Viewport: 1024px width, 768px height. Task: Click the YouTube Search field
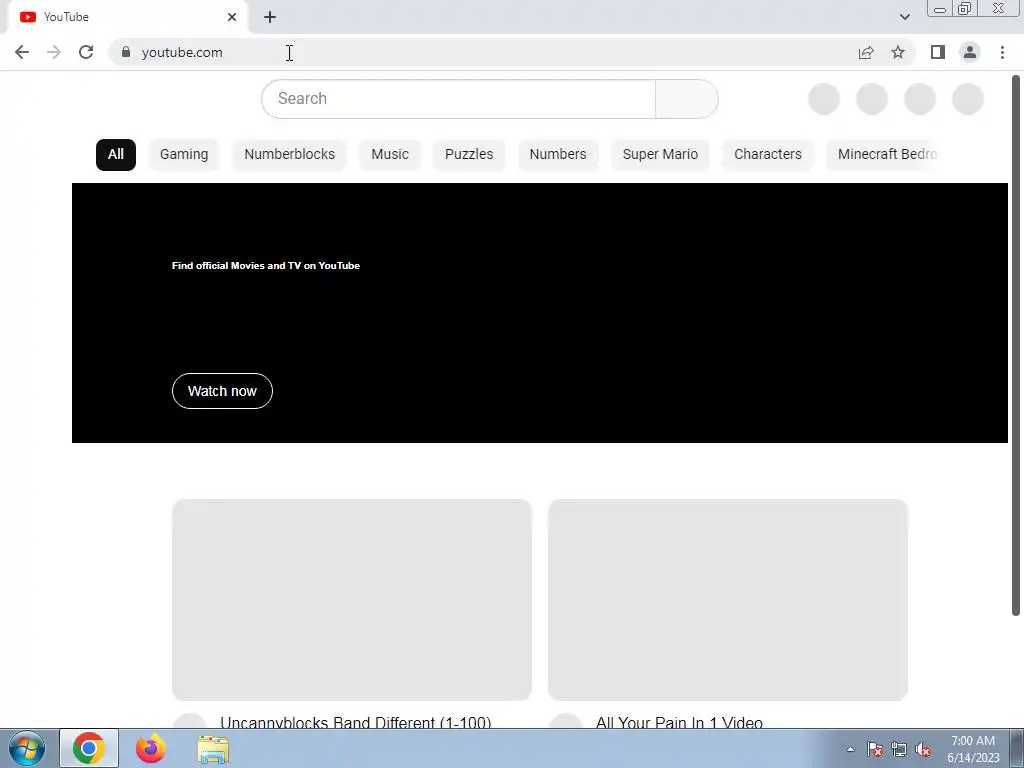click(458, 99)
